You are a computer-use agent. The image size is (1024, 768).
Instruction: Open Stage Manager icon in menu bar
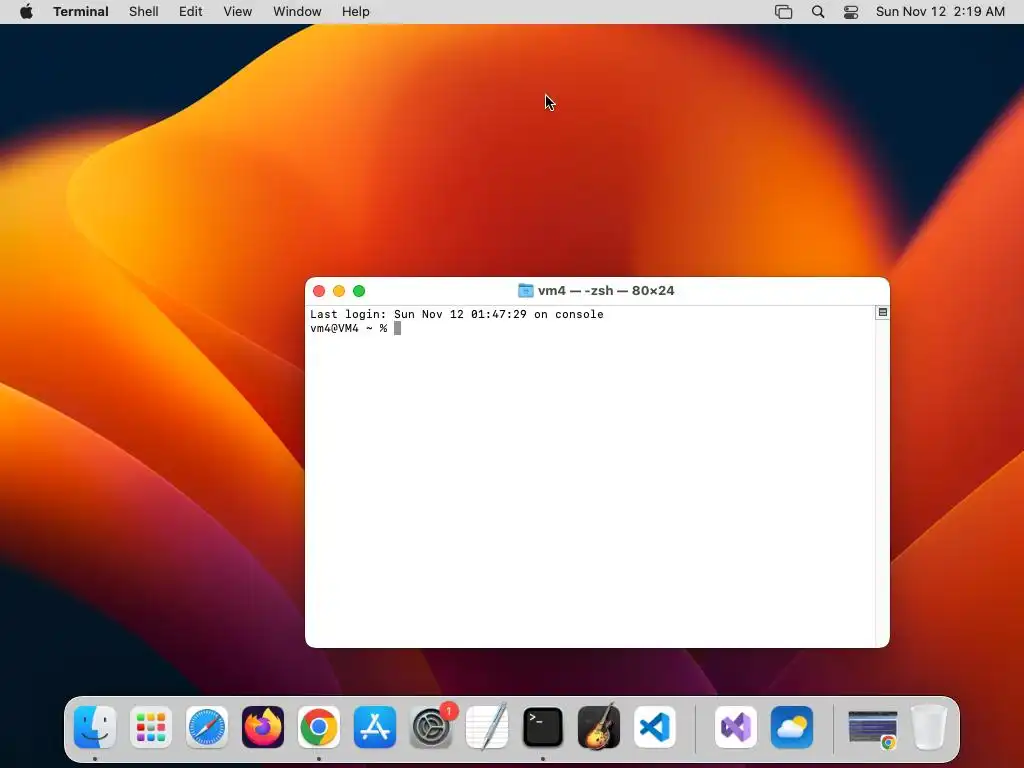click(x=783, y=12)
